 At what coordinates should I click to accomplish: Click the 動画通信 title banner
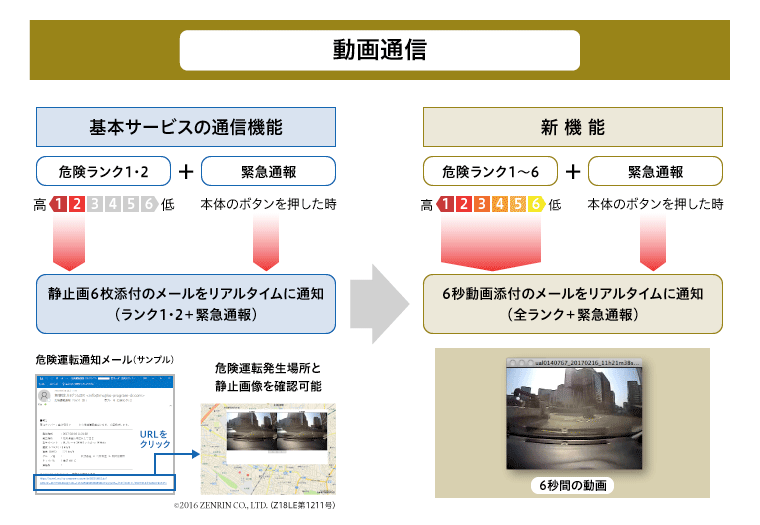(379, 49)
